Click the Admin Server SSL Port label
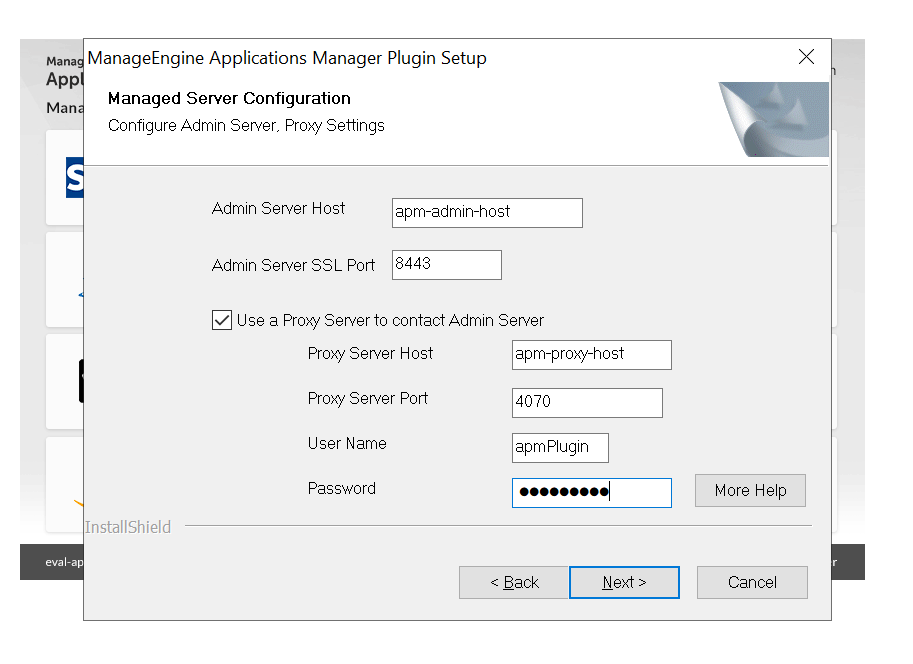The width and height of the screenshot is (913, 664). coord(293,266)
